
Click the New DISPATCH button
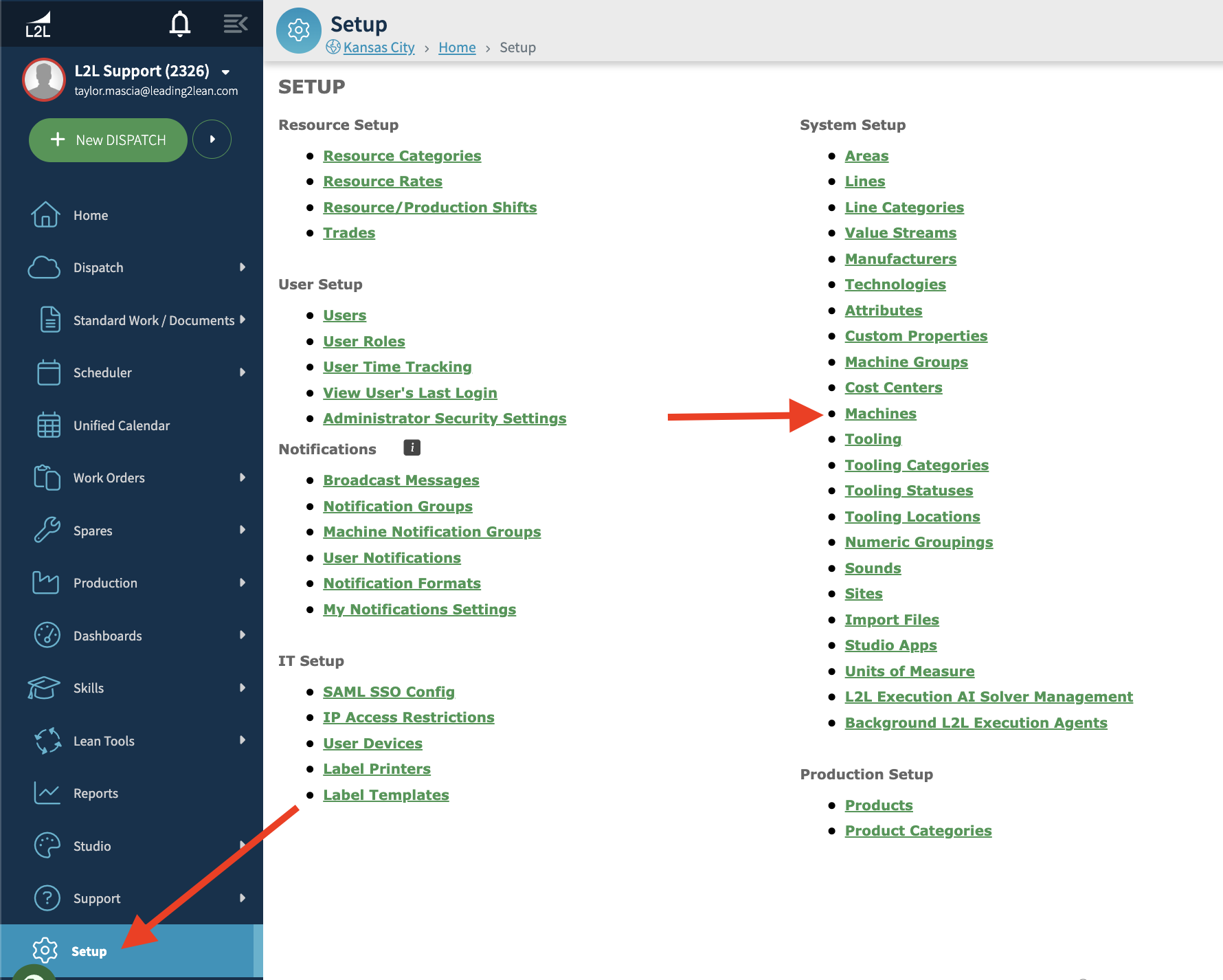coord(108,140)
